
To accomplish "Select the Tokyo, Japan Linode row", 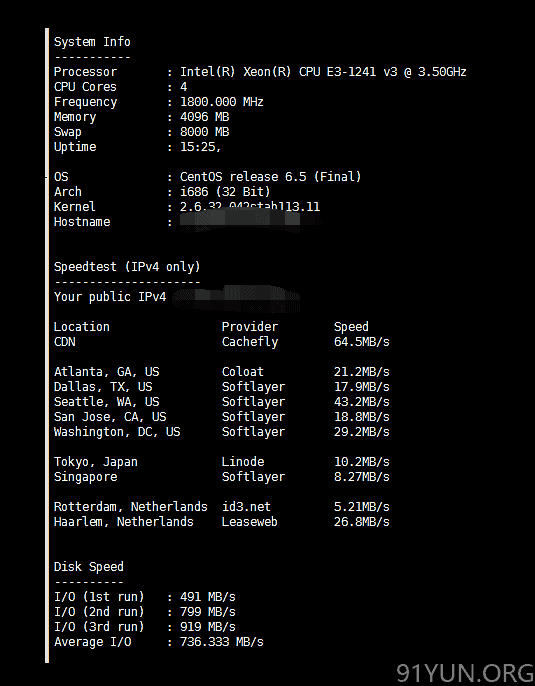I will pyautogui.click(x=221, y=462).
